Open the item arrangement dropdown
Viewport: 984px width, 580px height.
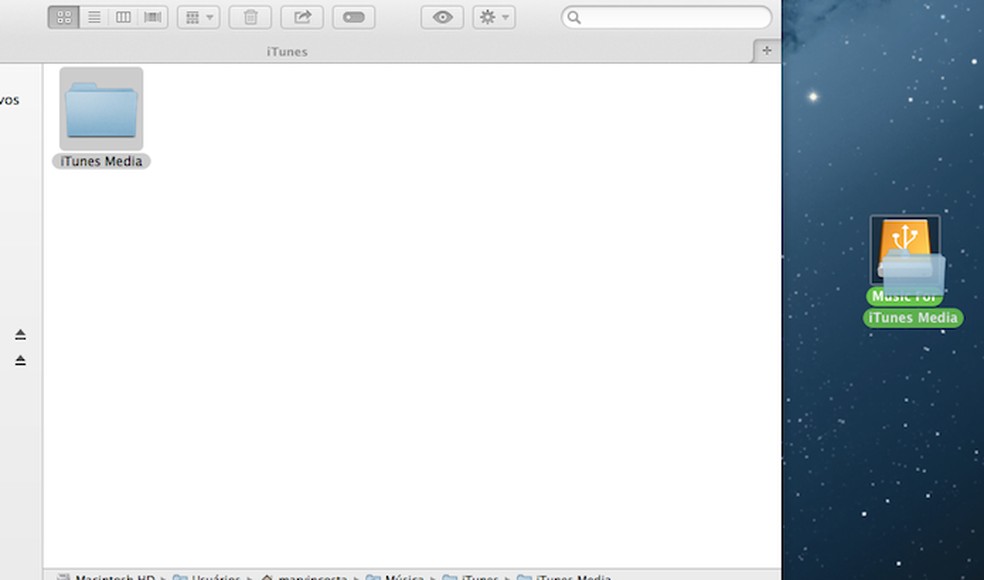(199, 18)
